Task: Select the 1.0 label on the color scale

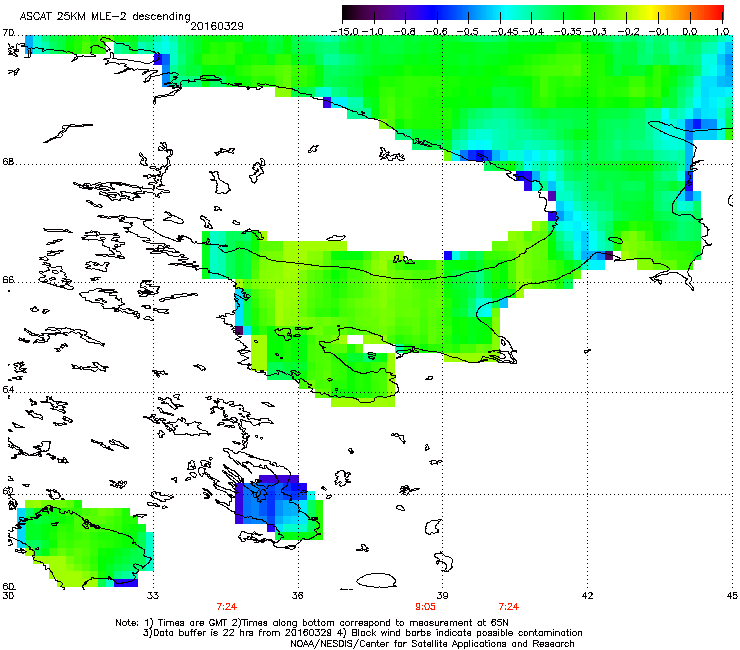Action: (x=722, y=32)
